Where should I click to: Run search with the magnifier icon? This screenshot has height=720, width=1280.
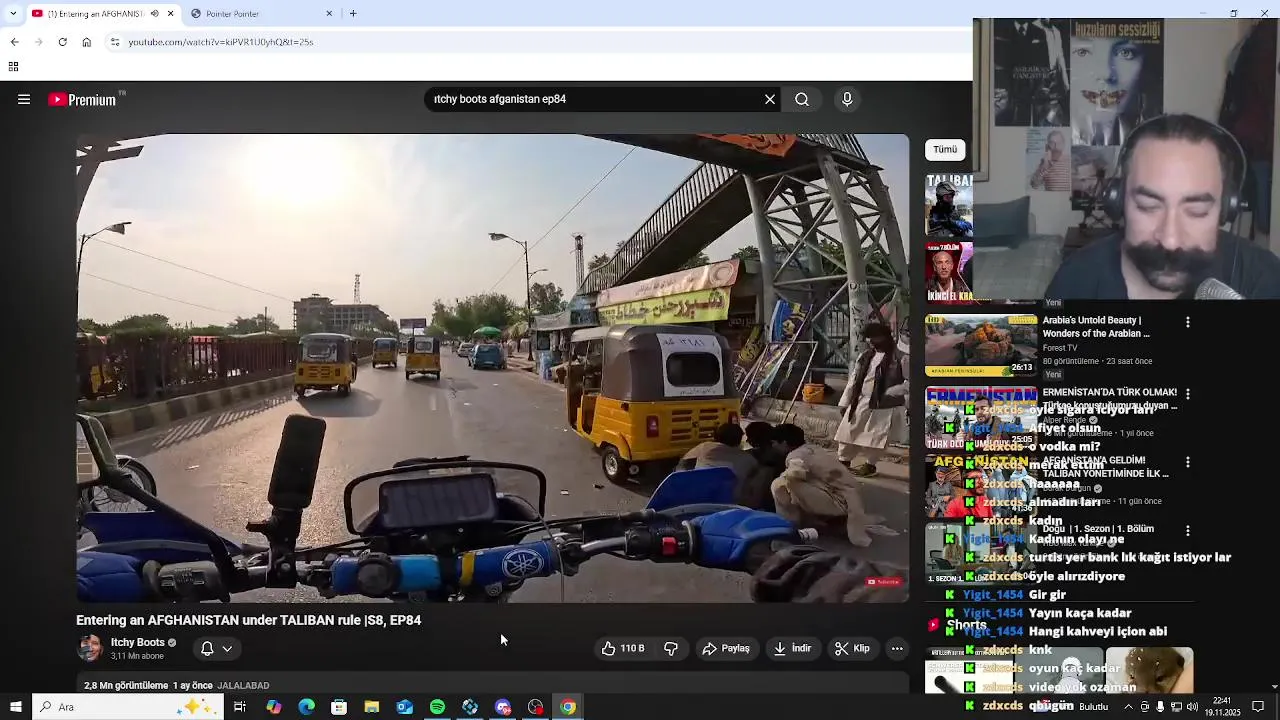(802, 99)
